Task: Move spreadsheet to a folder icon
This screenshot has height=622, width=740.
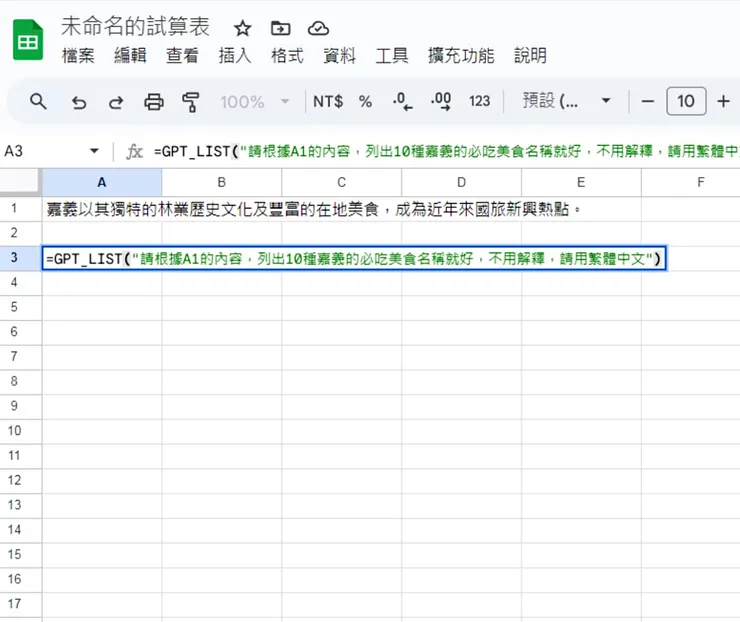Action: (x=280, y=28)
